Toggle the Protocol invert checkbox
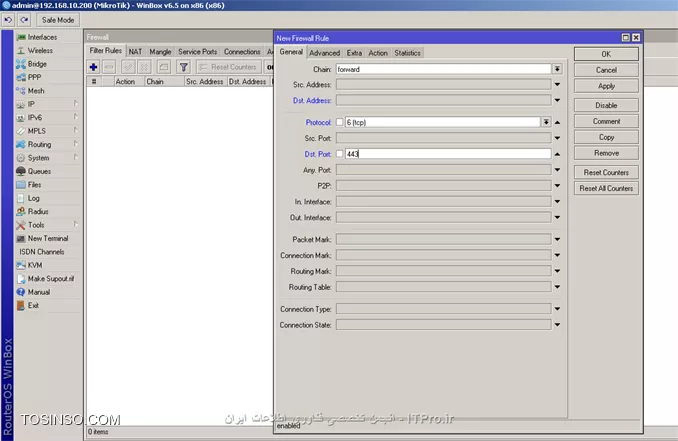Screen dimensions: 678x441 [x=339, y=122]
